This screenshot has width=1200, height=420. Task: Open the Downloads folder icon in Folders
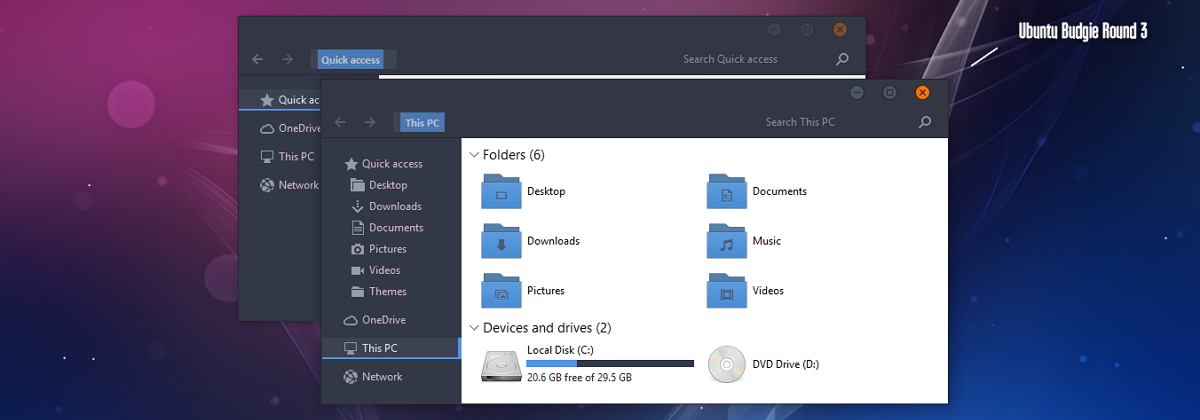pyautogui.click(x=502, y=241)
